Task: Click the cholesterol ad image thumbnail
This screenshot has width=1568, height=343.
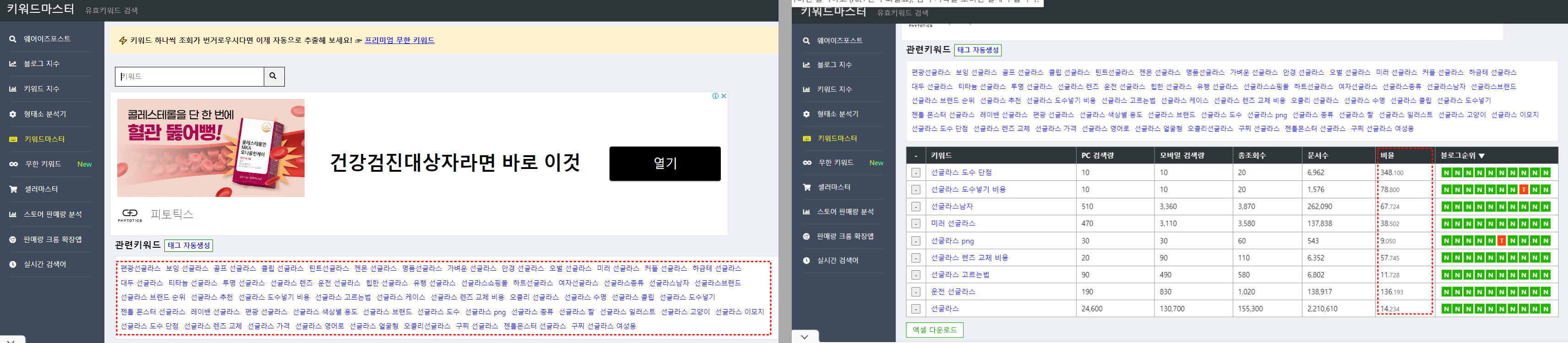Action: click(211, 148)
